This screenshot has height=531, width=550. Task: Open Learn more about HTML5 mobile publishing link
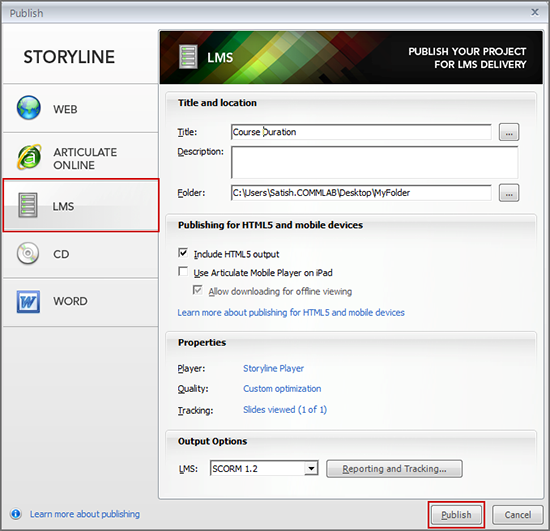coord(291,312)
